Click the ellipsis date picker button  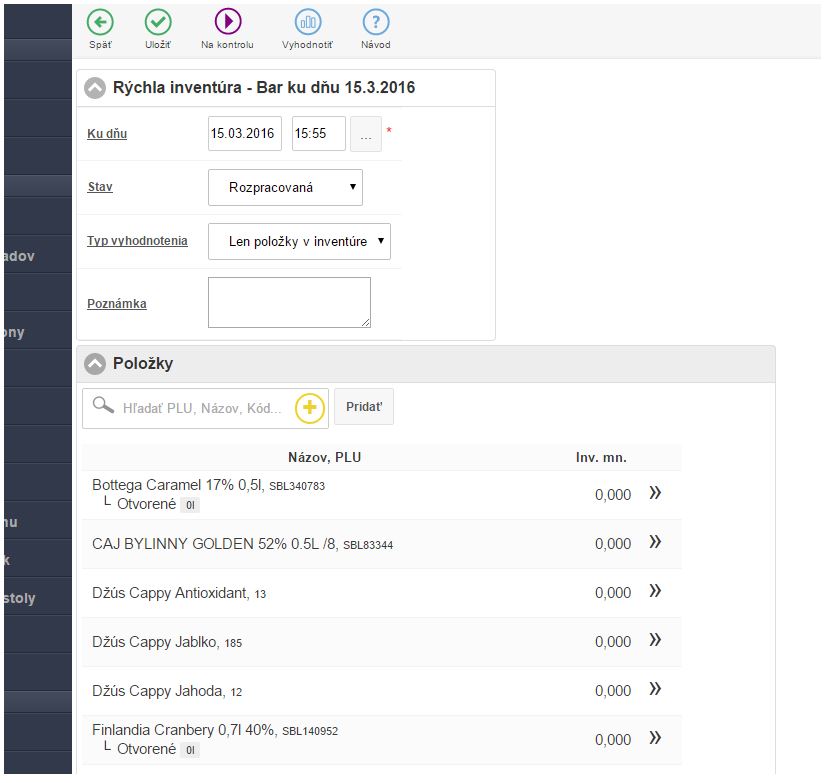[366, 134]
